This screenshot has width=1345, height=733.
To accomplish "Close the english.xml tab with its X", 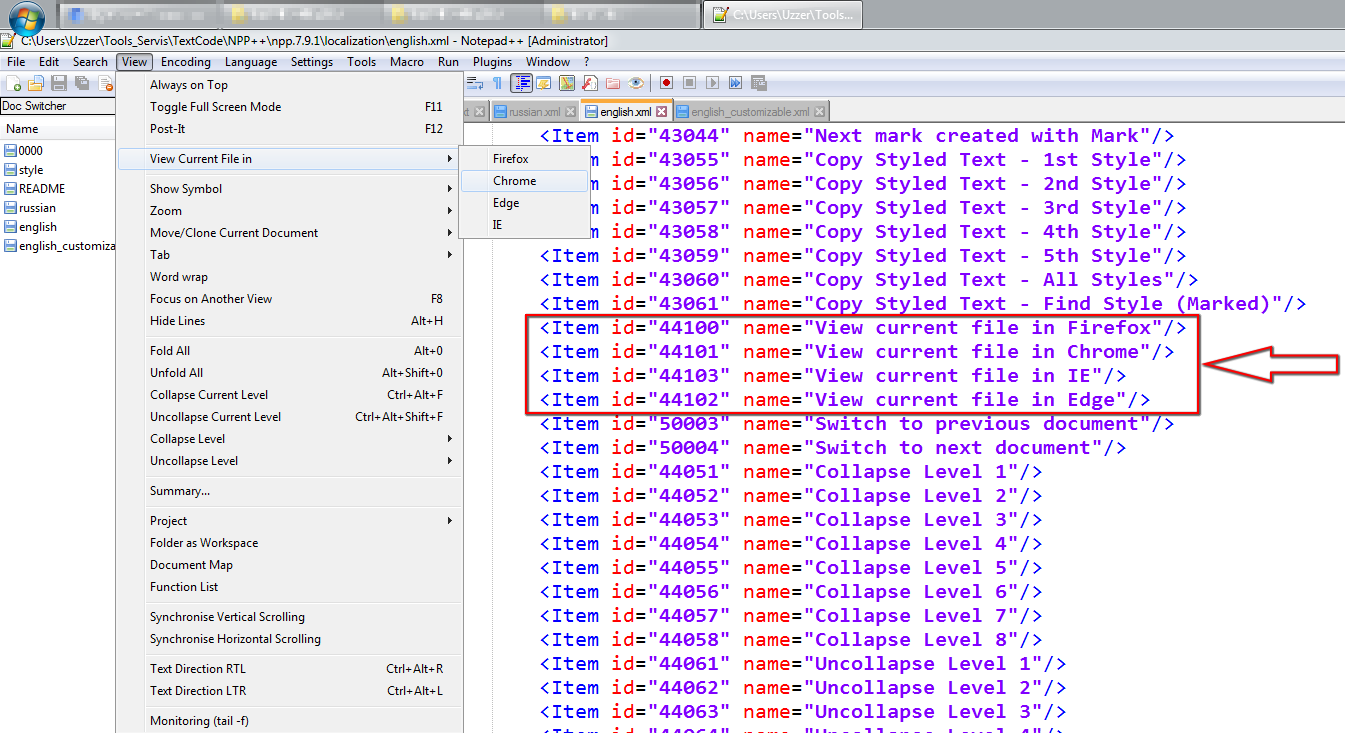I will click(661, 112).
